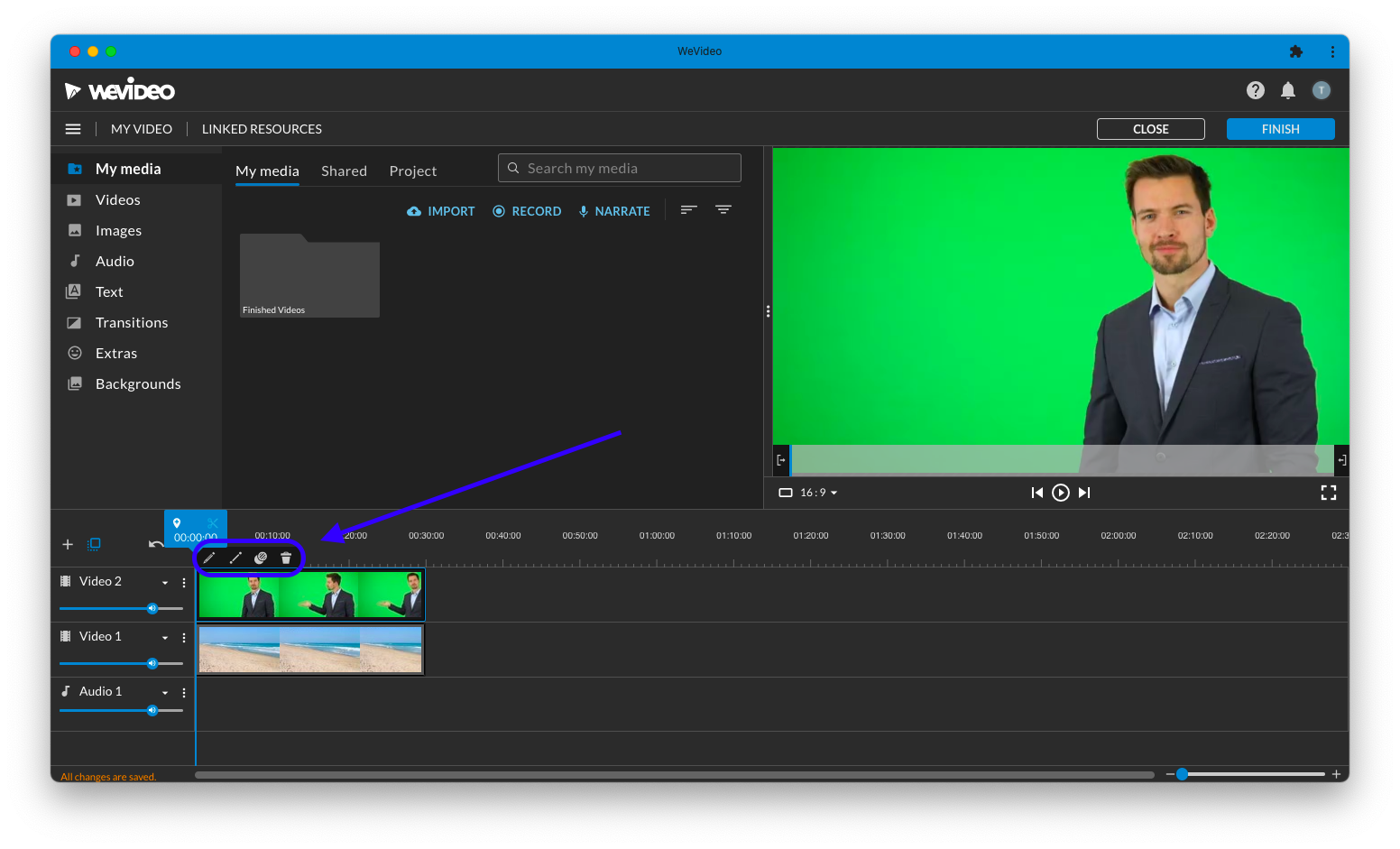The width and height of the screenshot is (1400, 849).
Task: Play the preview video
Action: pyautogui.click(x=1061, y=493)
